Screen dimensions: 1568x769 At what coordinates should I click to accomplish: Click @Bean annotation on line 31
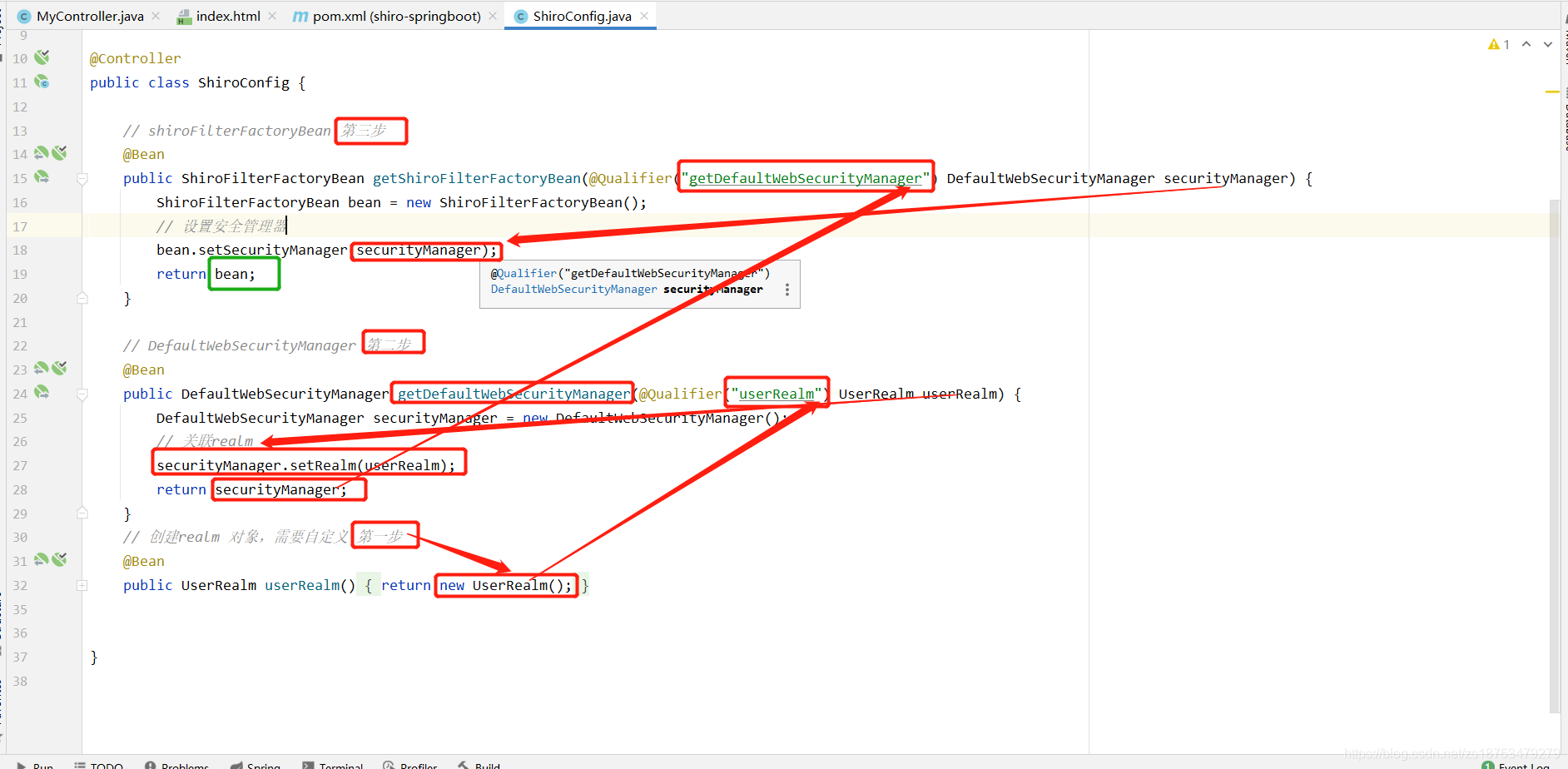pos(144,561)
